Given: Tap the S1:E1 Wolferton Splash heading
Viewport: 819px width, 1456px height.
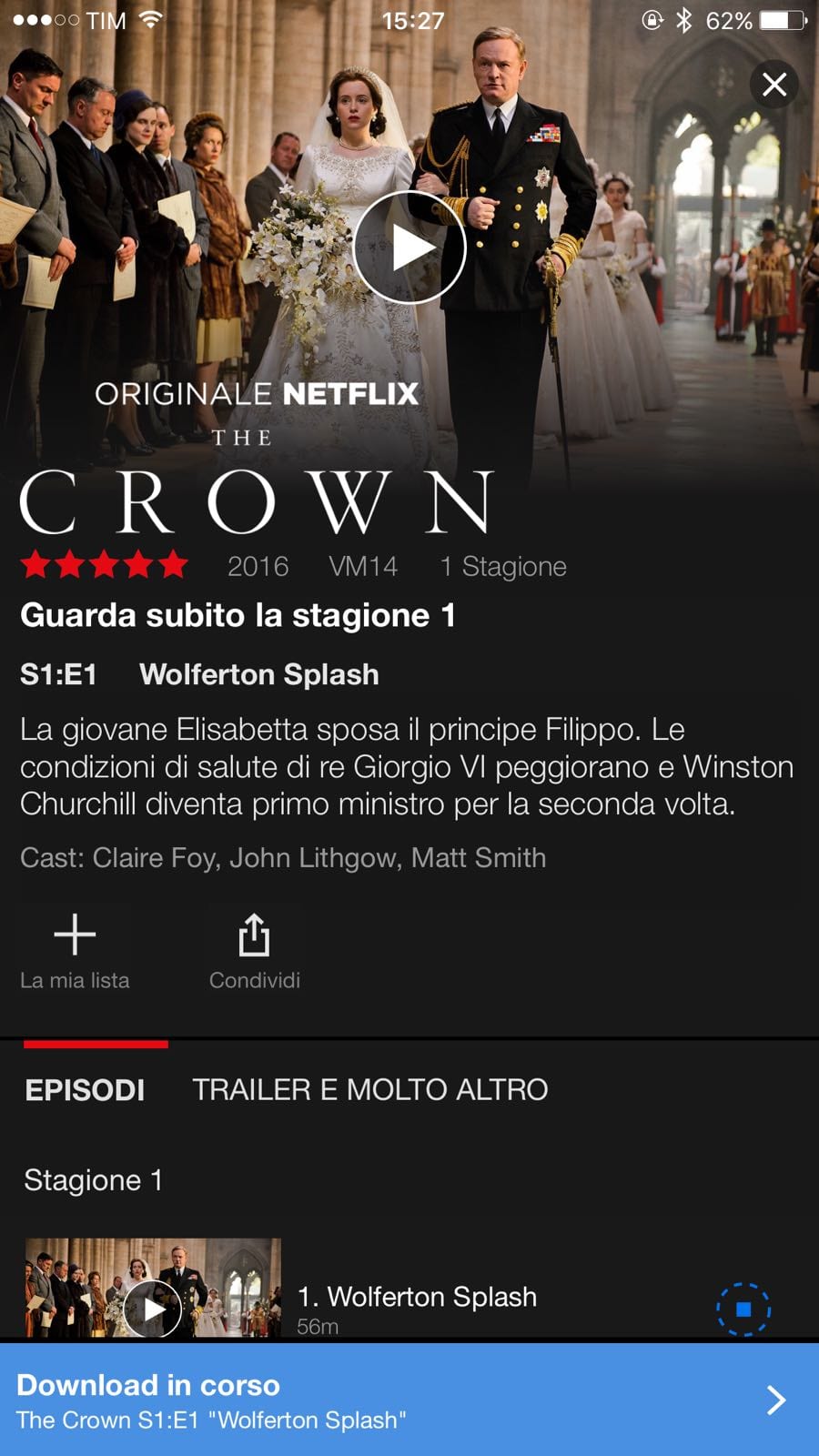Looking at the screenshot, I should click(199, 674).
